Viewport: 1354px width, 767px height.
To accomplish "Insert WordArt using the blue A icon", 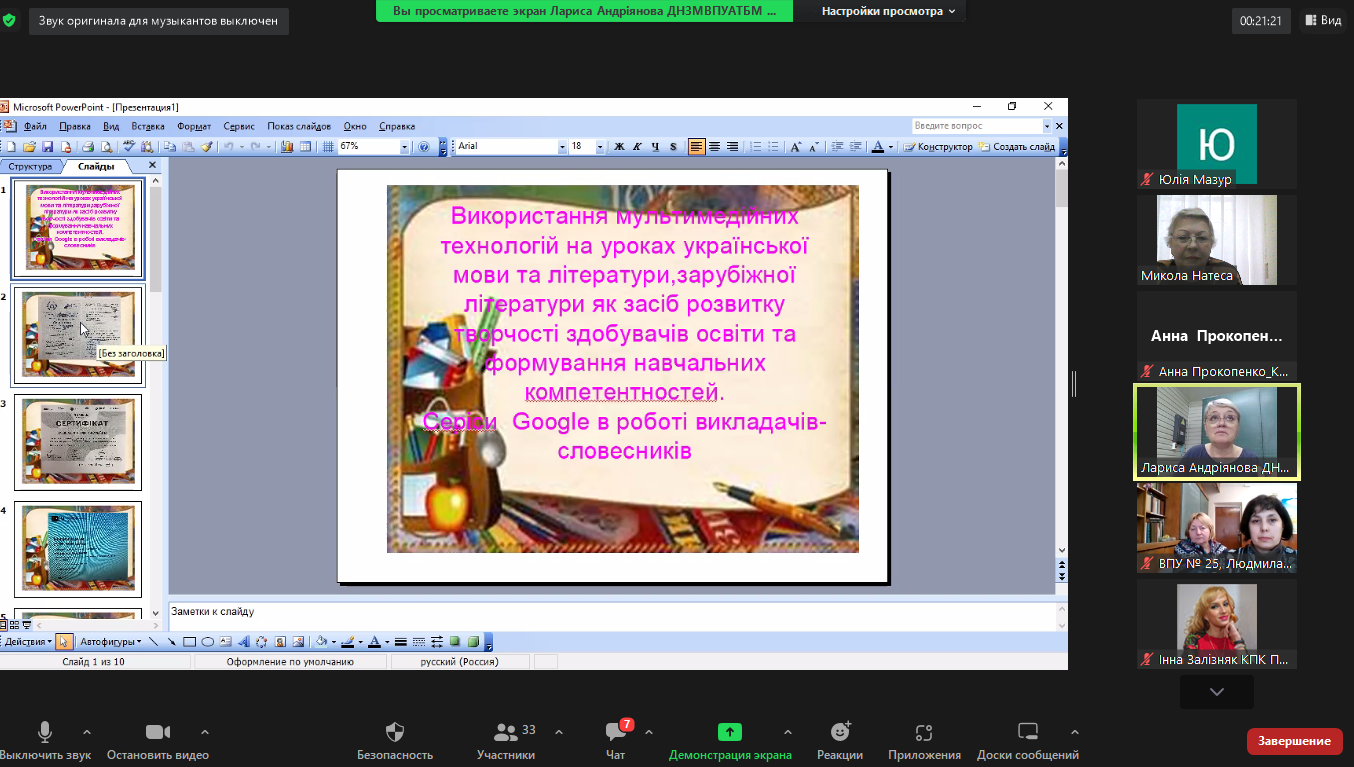I will pos(244,642).
